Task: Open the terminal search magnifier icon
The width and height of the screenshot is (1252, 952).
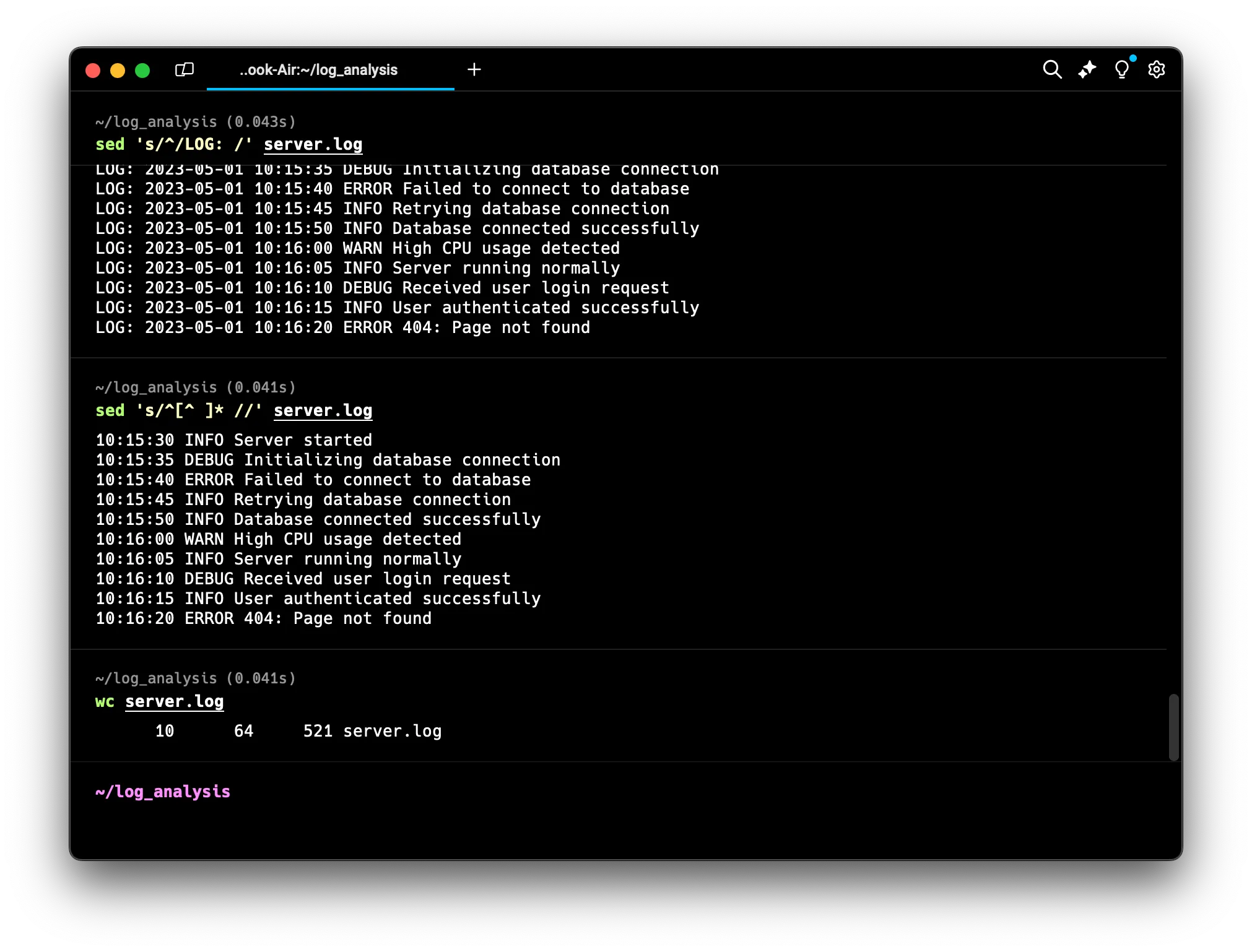Action: (x=1052, y=69)
